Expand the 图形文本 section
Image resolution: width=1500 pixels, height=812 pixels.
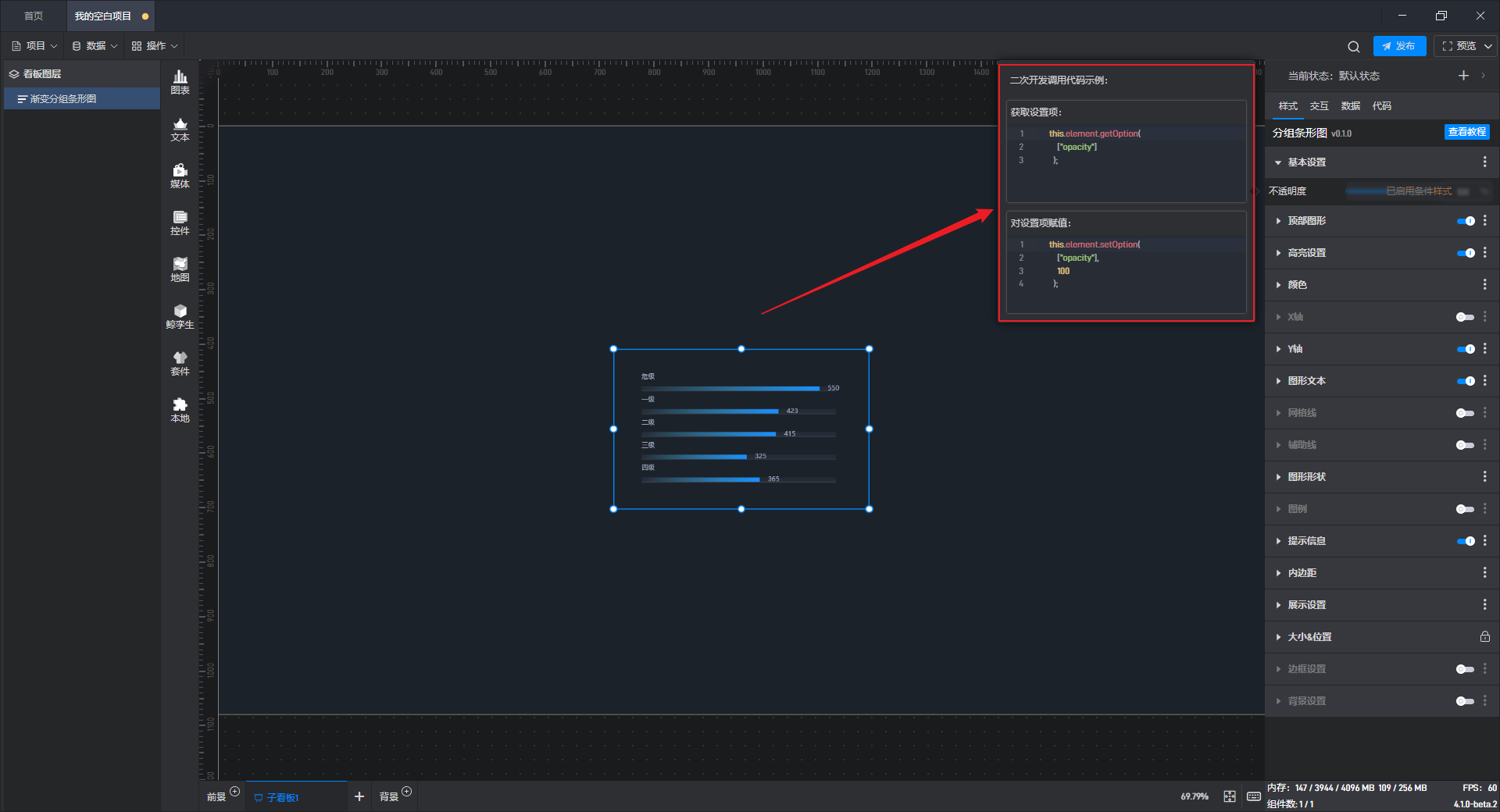pos(1278,381)
